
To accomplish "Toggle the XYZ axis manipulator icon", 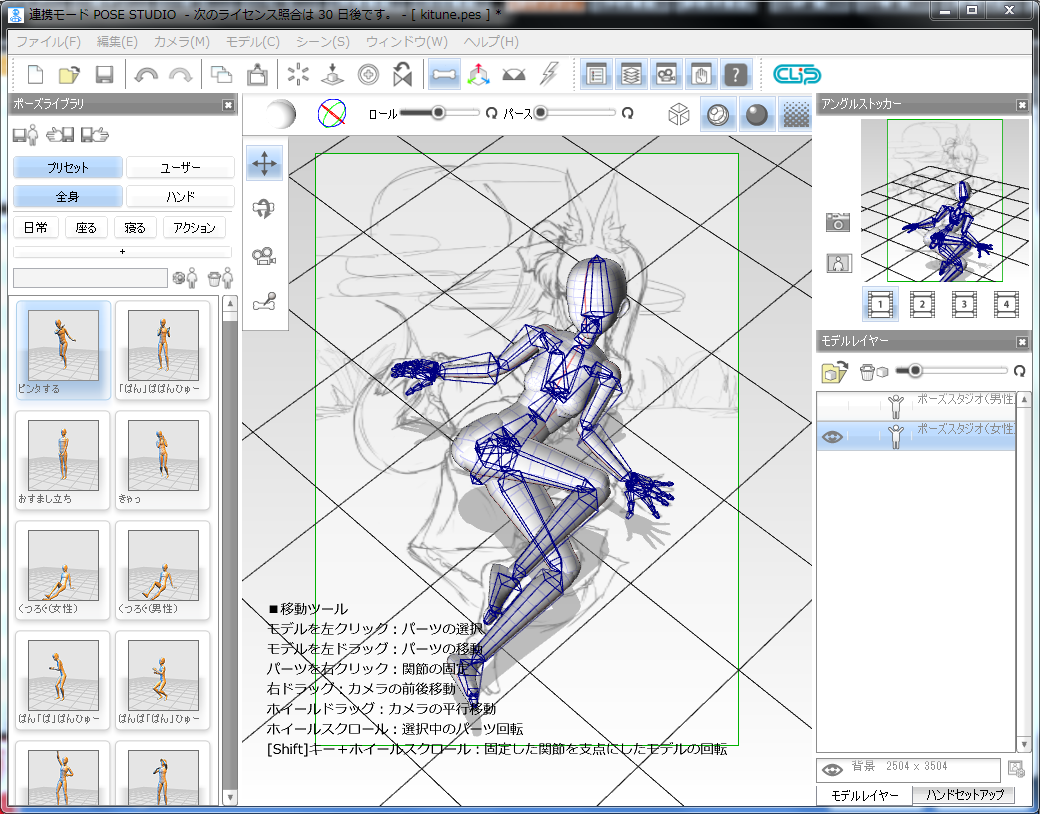I will (478, 74).
